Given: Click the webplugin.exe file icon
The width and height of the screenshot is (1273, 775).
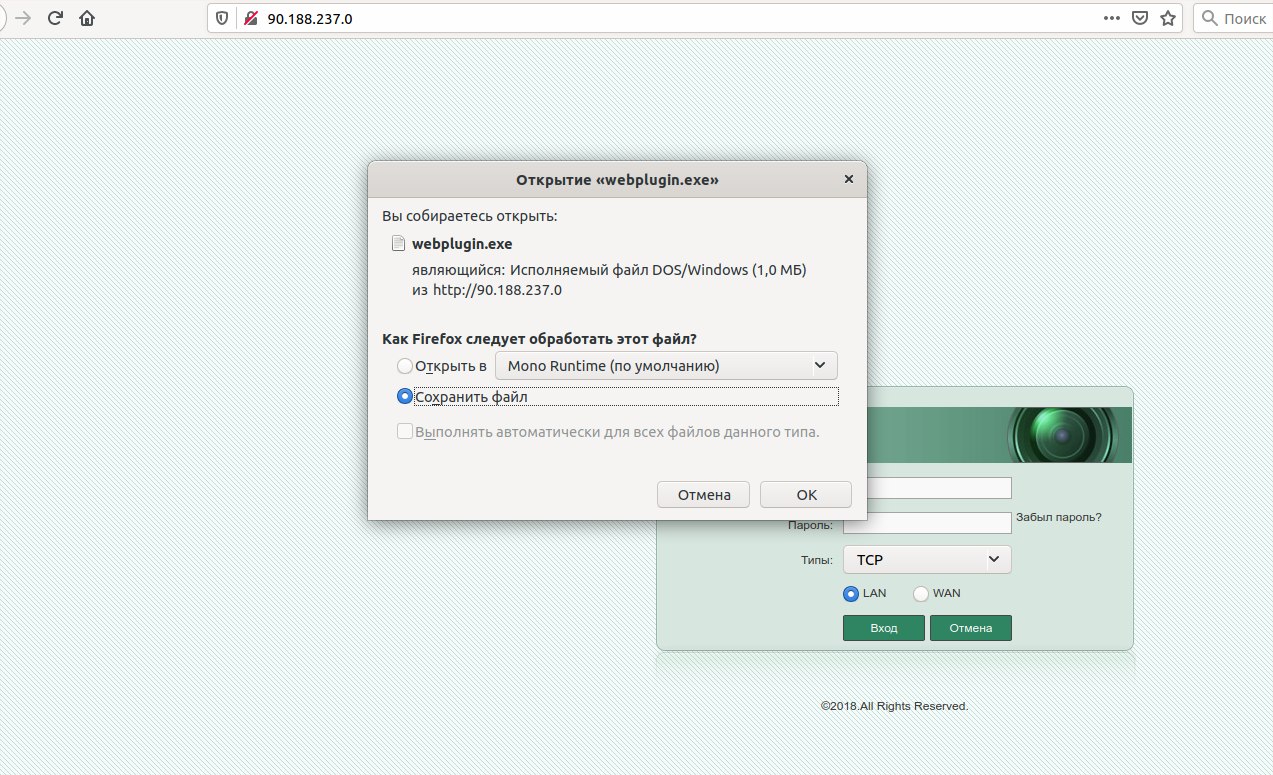Looking at the screenshot, I should [398, 243].
